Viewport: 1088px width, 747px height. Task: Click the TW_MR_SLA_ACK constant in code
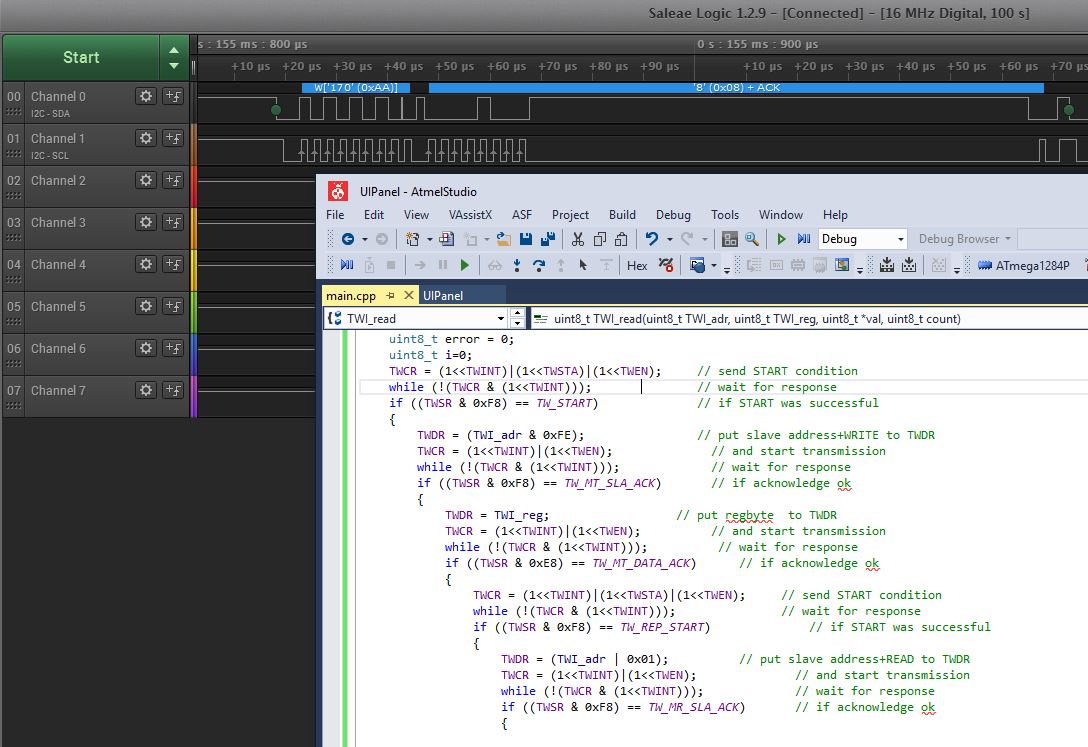(x=694, y=707)
